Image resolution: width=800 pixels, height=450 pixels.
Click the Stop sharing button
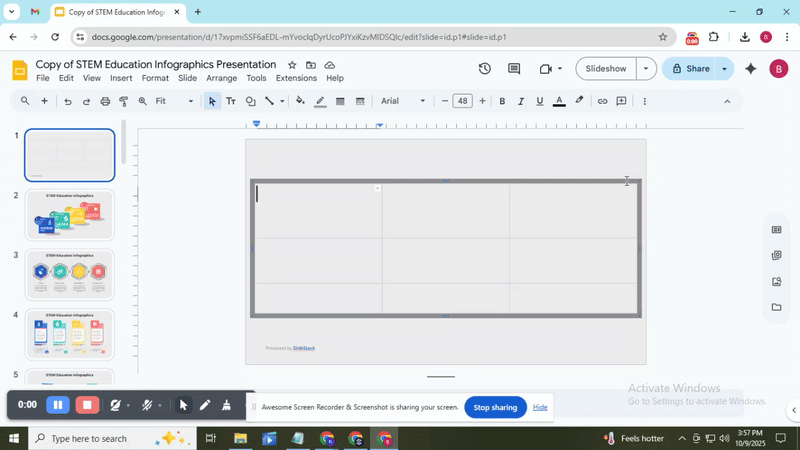point(495,407)
